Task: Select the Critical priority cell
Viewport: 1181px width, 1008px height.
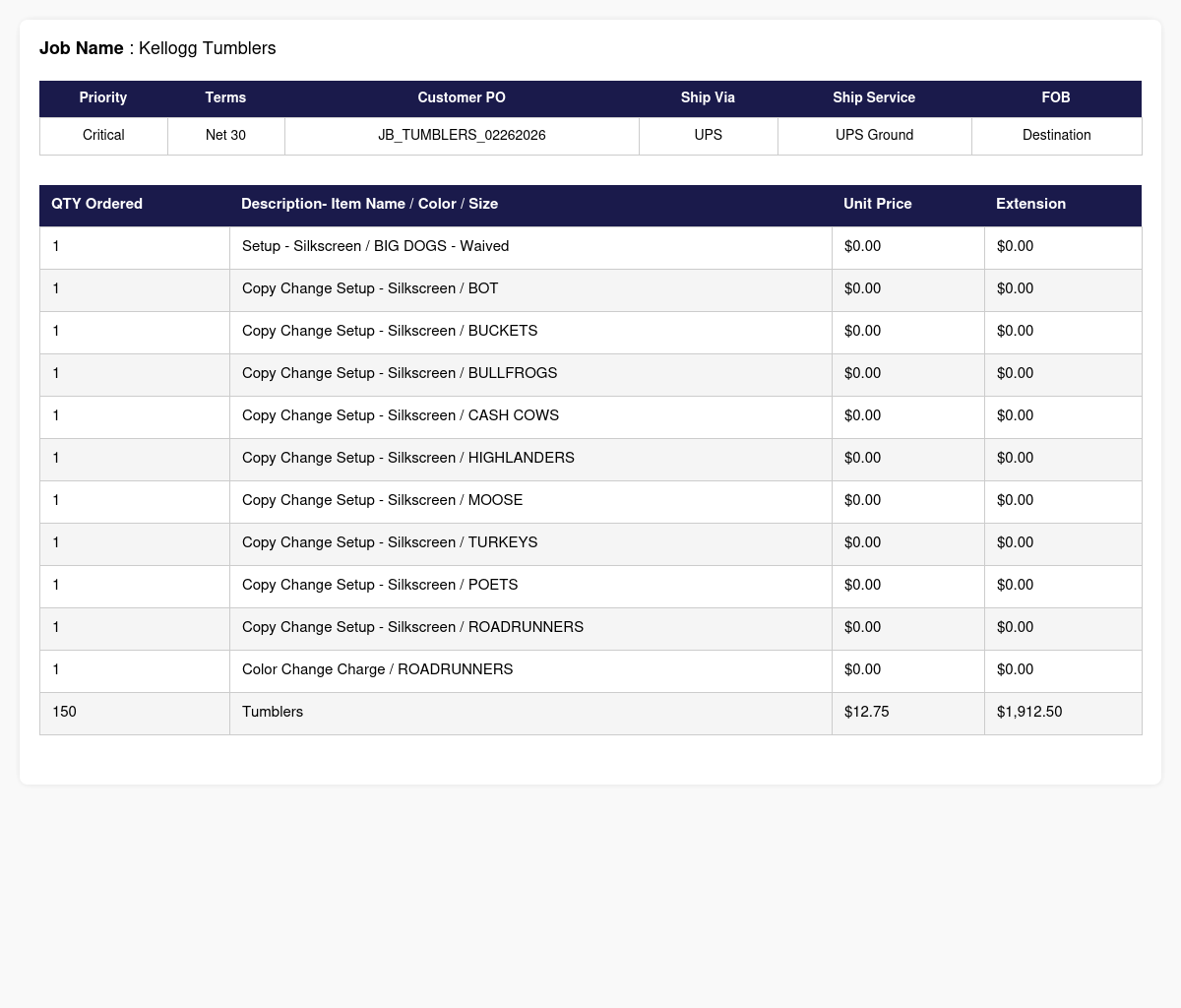Action: [103, 136]
